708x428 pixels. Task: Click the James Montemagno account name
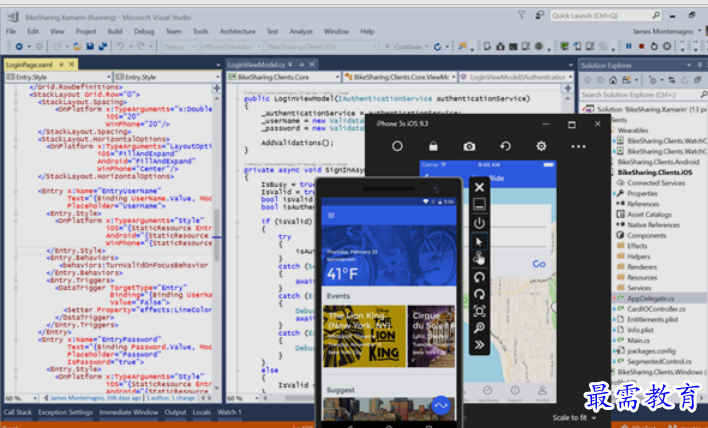coord(664,32)
